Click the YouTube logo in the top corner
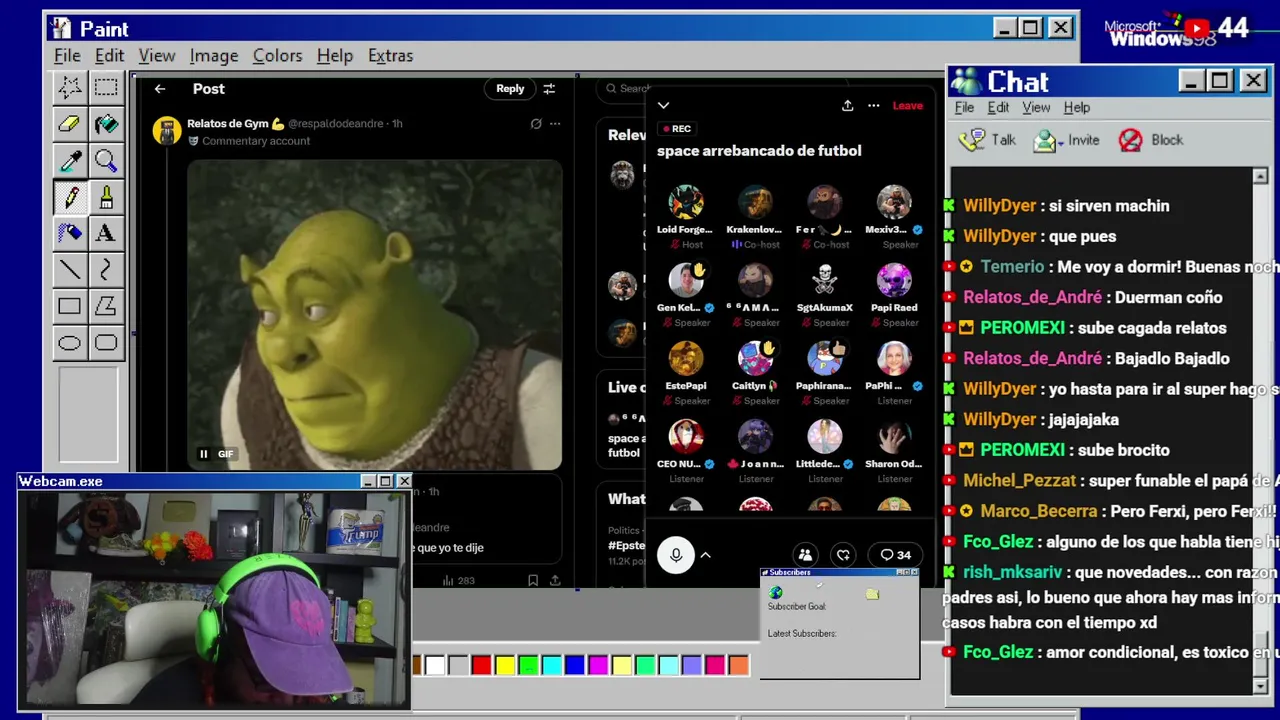1280x720 pixels. click(x=1197, y=29)
